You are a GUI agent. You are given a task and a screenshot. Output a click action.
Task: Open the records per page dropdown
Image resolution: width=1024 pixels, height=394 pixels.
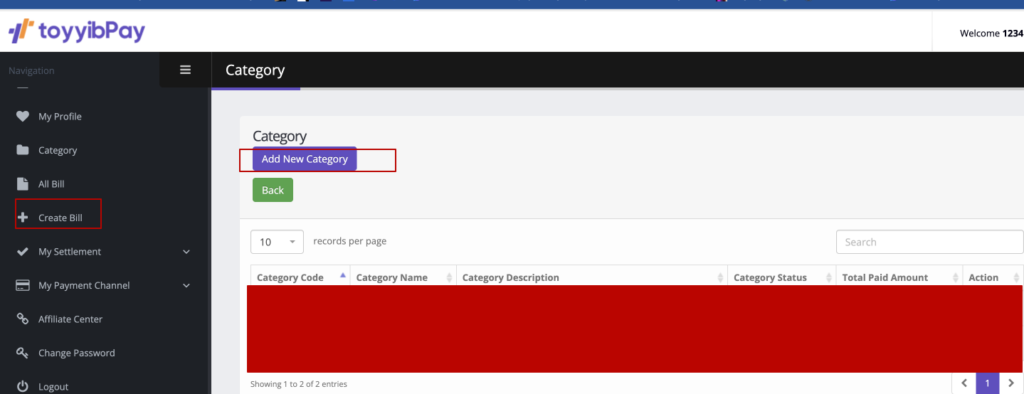coord(277,242)
